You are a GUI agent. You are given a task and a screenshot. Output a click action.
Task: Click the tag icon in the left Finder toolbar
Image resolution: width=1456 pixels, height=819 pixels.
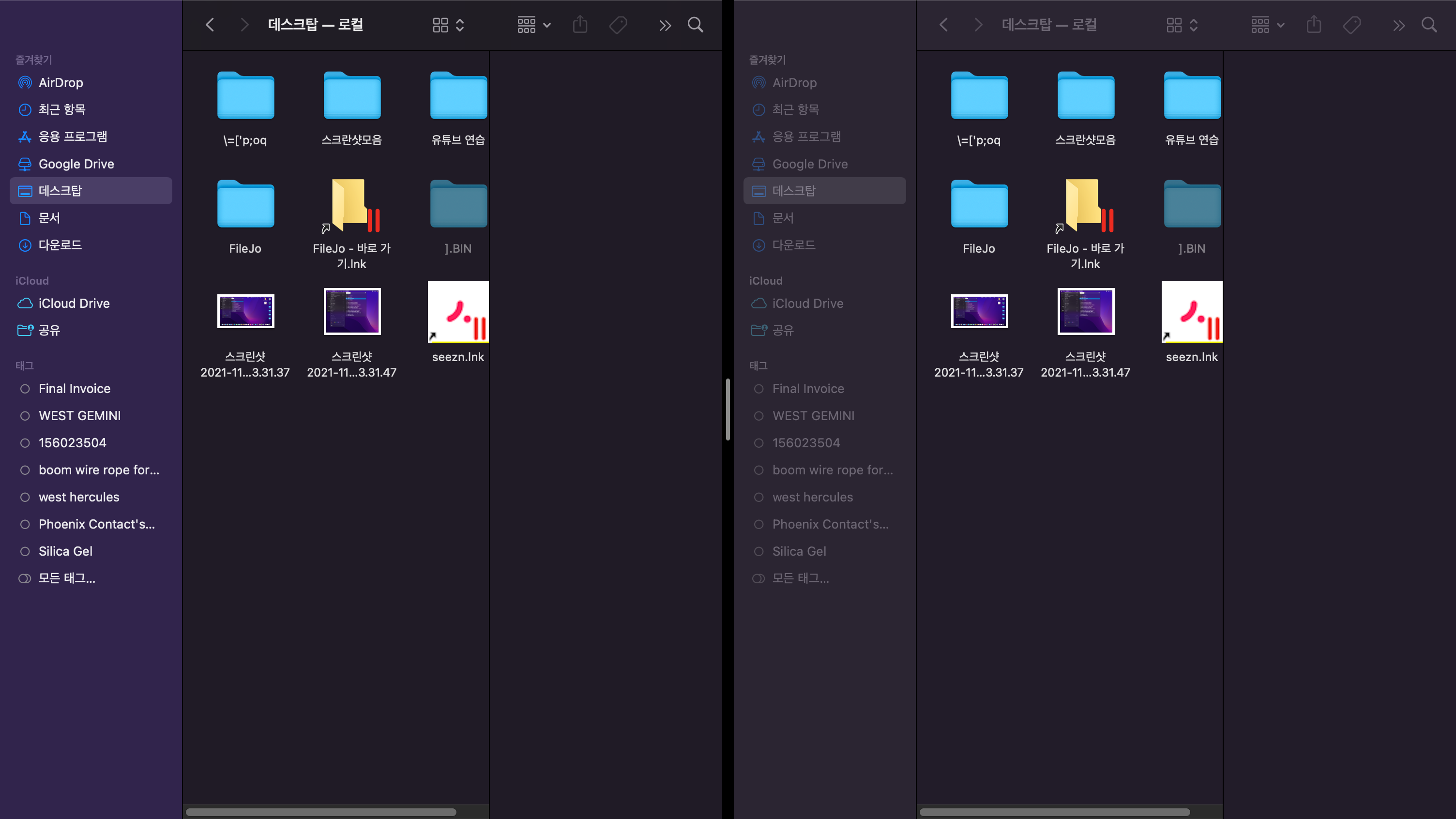pos(618,25)
